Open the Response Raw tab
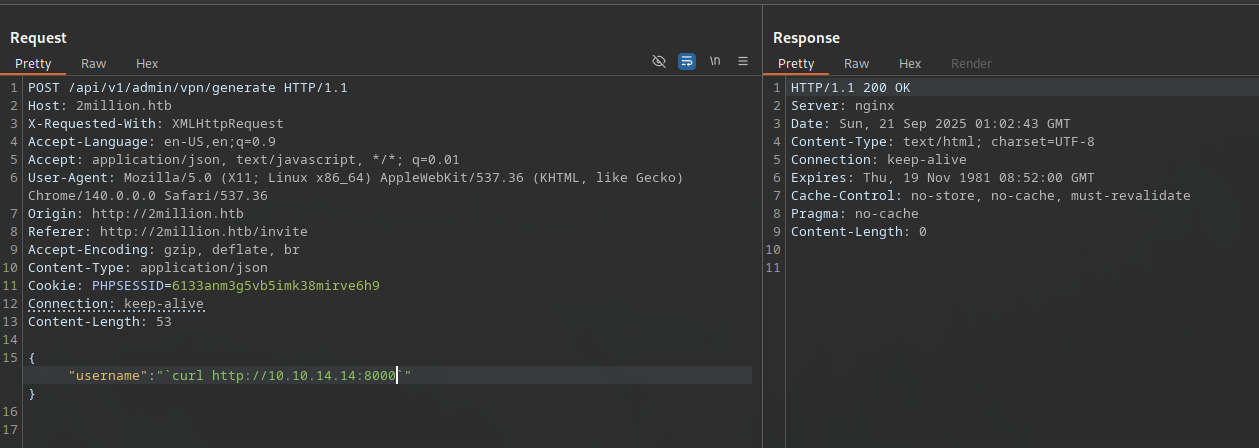1259x448 pixels. [x=856, y=63]
